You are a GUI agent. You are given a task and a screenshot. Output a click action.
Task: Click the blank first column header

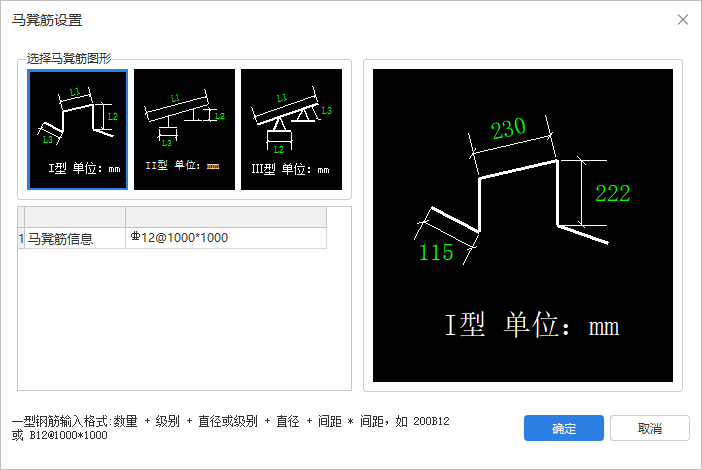click(x=75, y=217)
